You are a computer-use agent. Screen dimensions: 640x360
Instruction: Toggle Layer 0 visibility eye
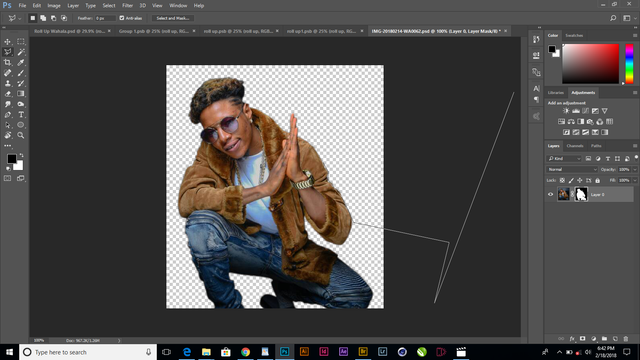[550, 194]
